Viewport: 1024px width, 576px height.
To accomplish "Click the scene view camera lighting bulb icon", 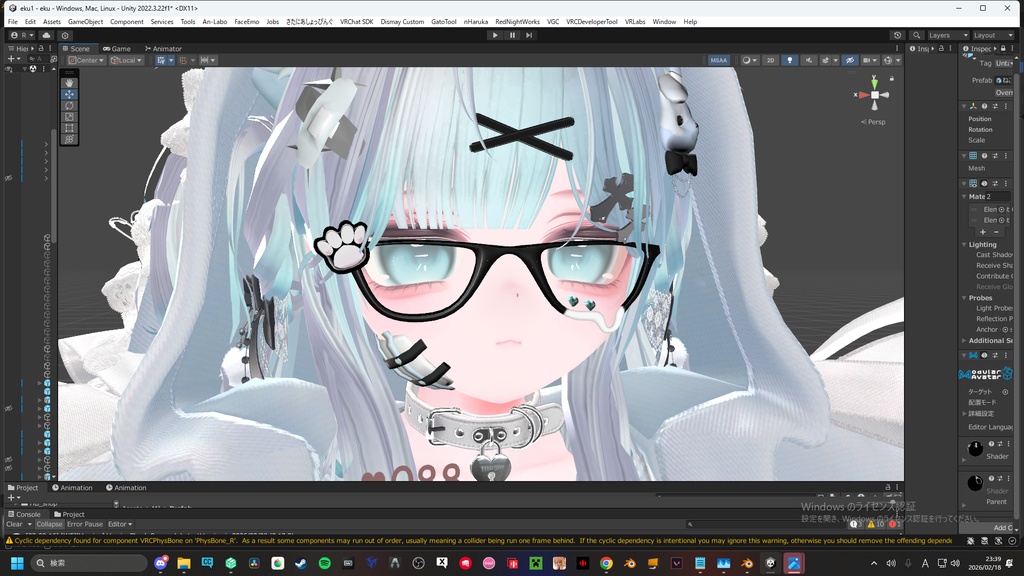I will 790,60.
